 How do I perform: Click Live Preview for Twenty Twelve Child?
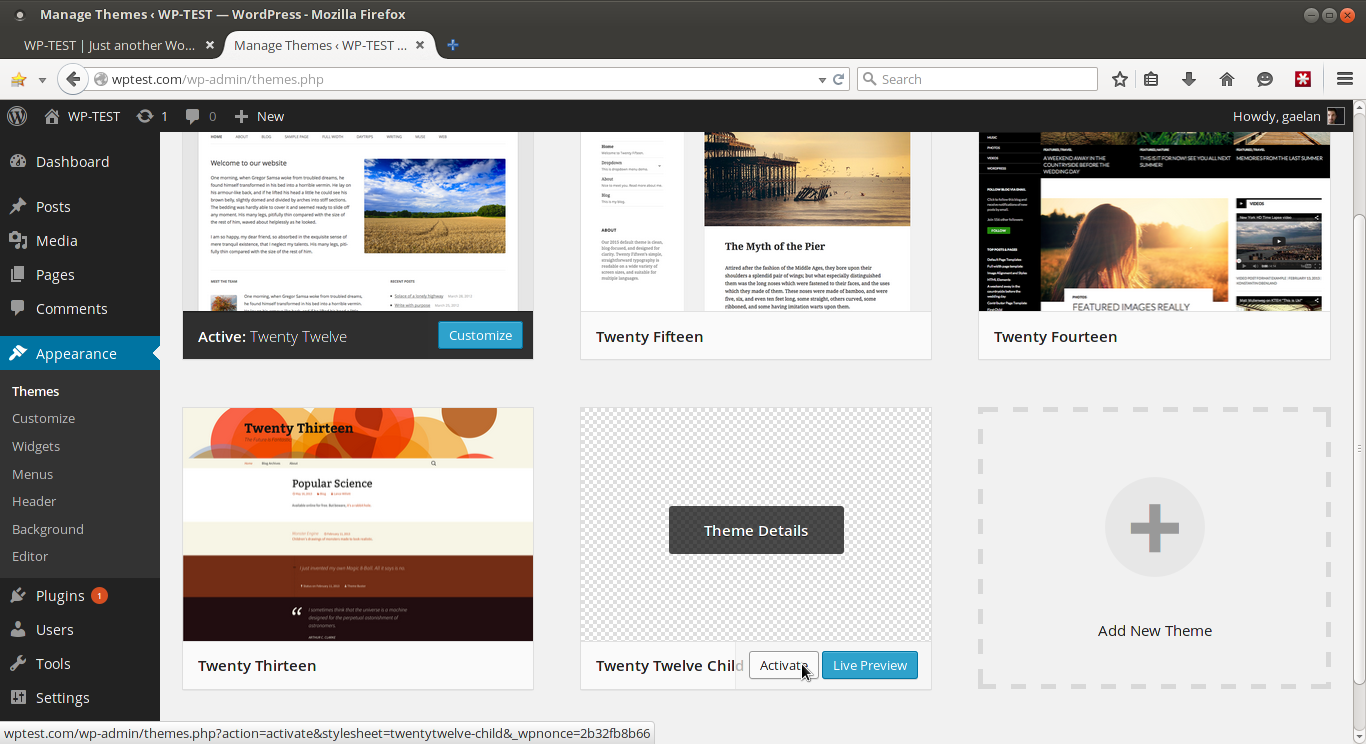(x=870, y=666)
